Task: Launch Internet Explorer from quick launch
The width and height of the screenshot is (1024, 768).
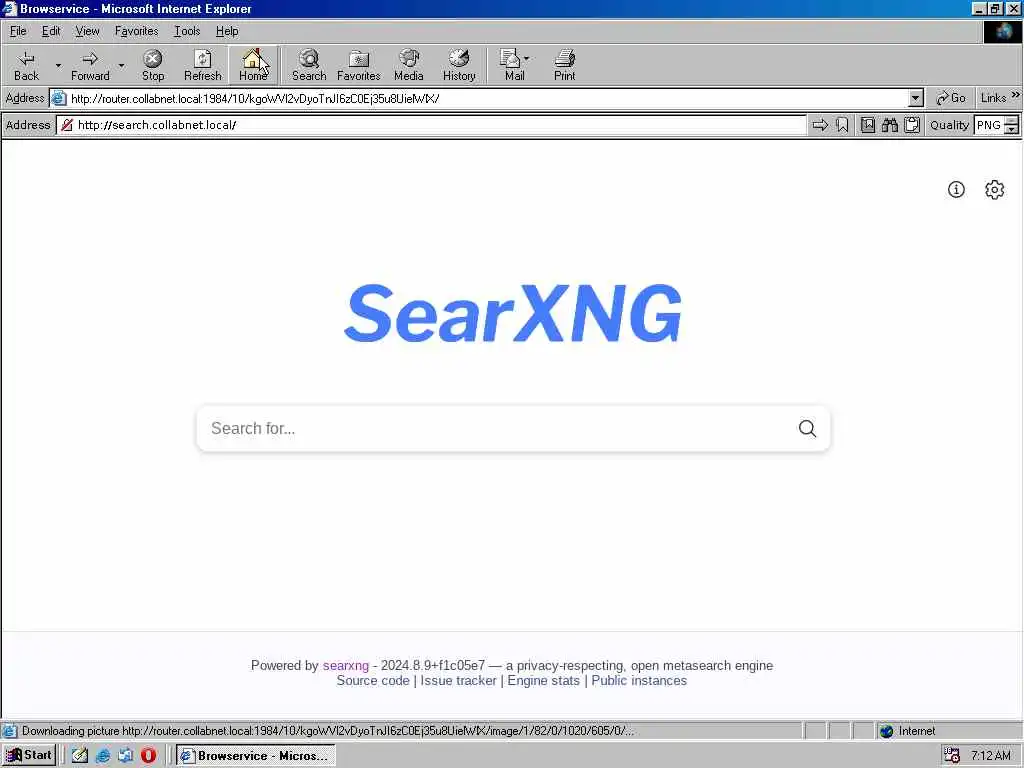Action: 103,756
